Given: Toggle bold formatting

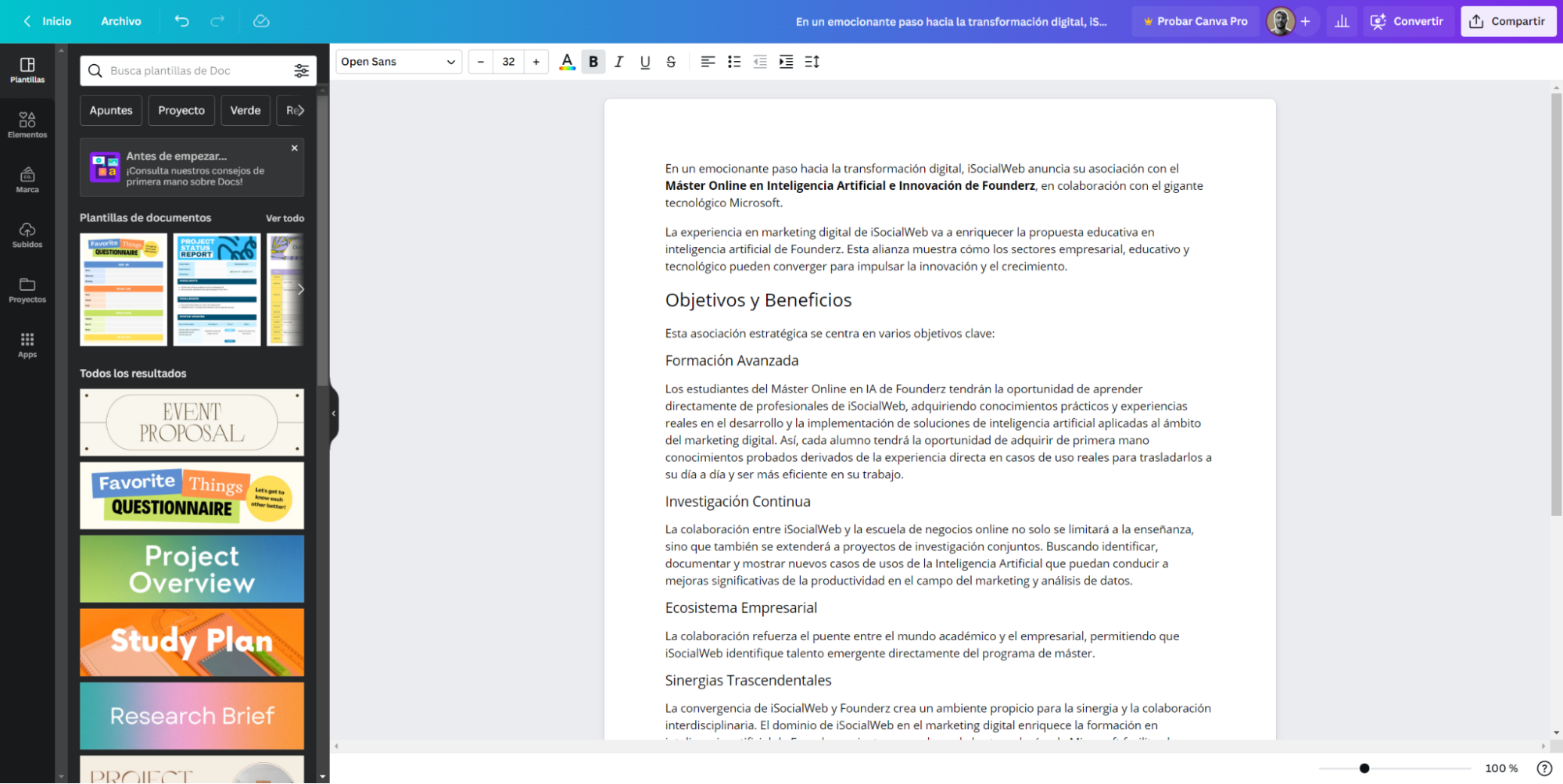Looking at the screenshot, I should pyautogui.click(x=593, y=62).
